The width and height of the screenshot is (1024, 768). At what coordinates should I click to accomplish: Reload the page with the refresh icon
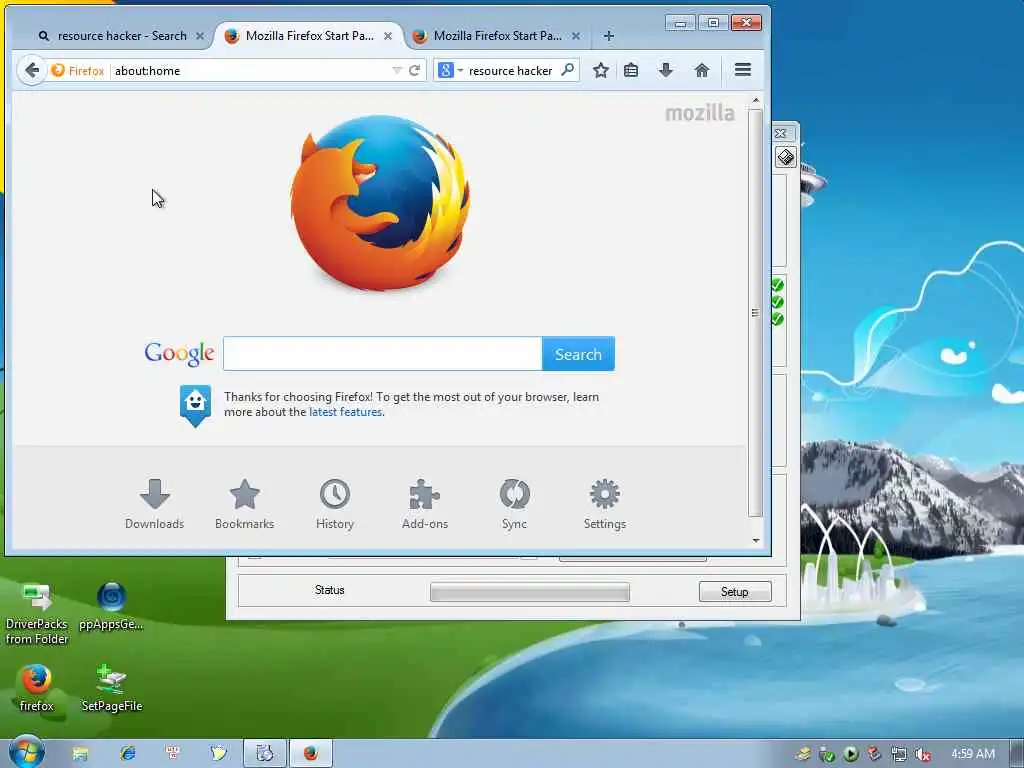tap(414, 71)
